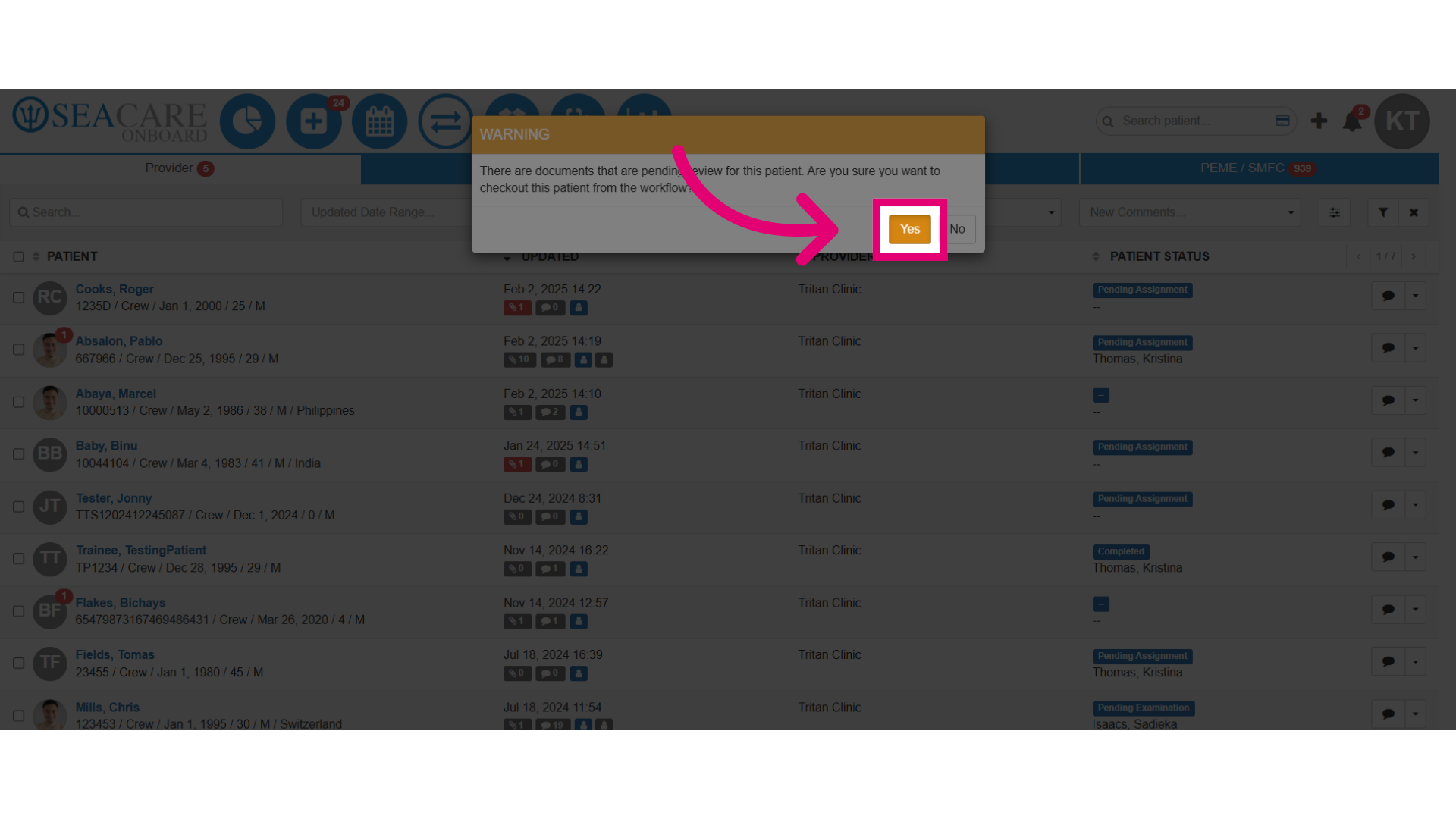This screenshot has height=819, width=1456.
Task: Open comments for Cooks, Roger row
Action: (x=1388, y=296)
